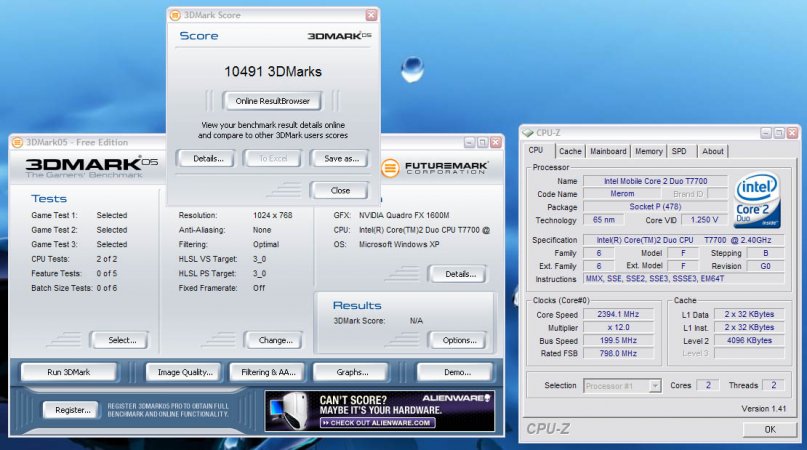
Task: Open Graphs... tool
Action: click(352, 372)
